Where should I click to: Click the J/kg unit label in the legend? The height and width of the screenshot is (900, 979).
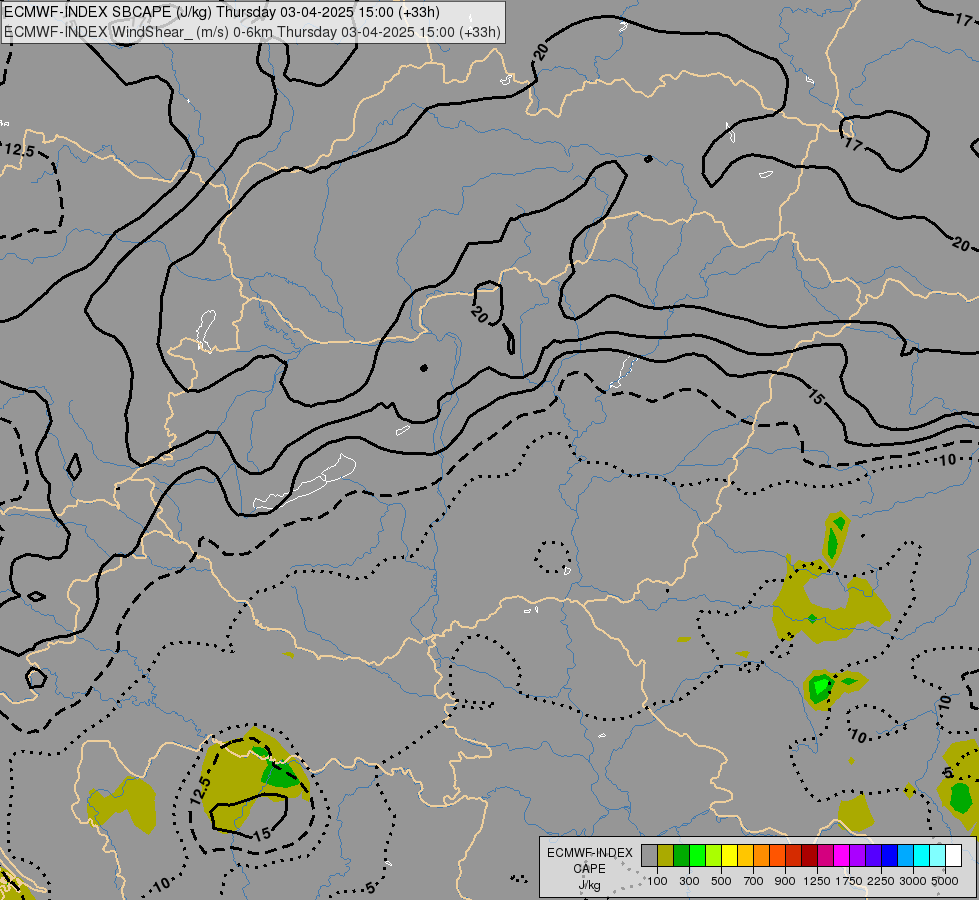click(589, 885)
